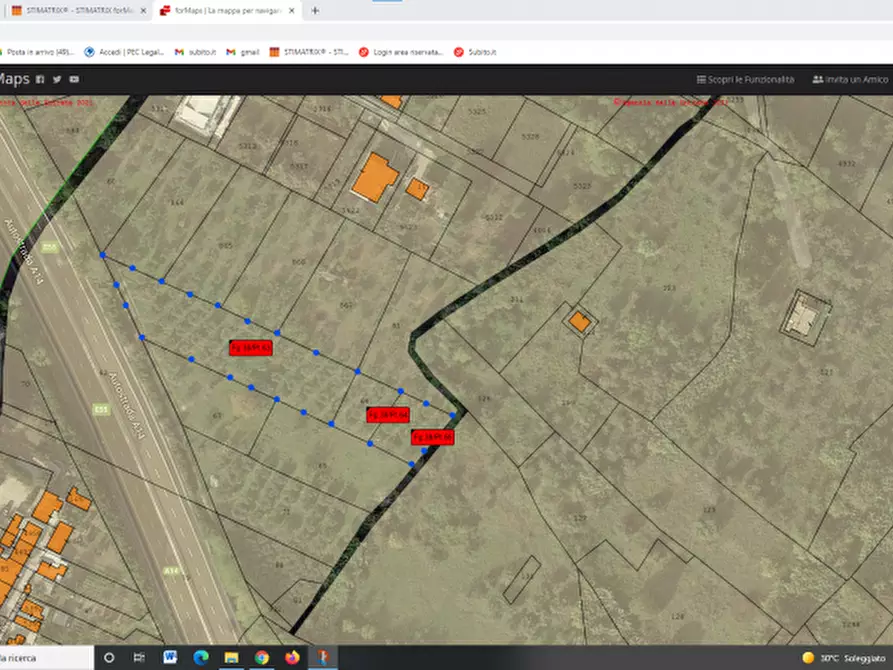Click the Windows Task View icon
Screen dimensions: 893x670
point(139,657)
